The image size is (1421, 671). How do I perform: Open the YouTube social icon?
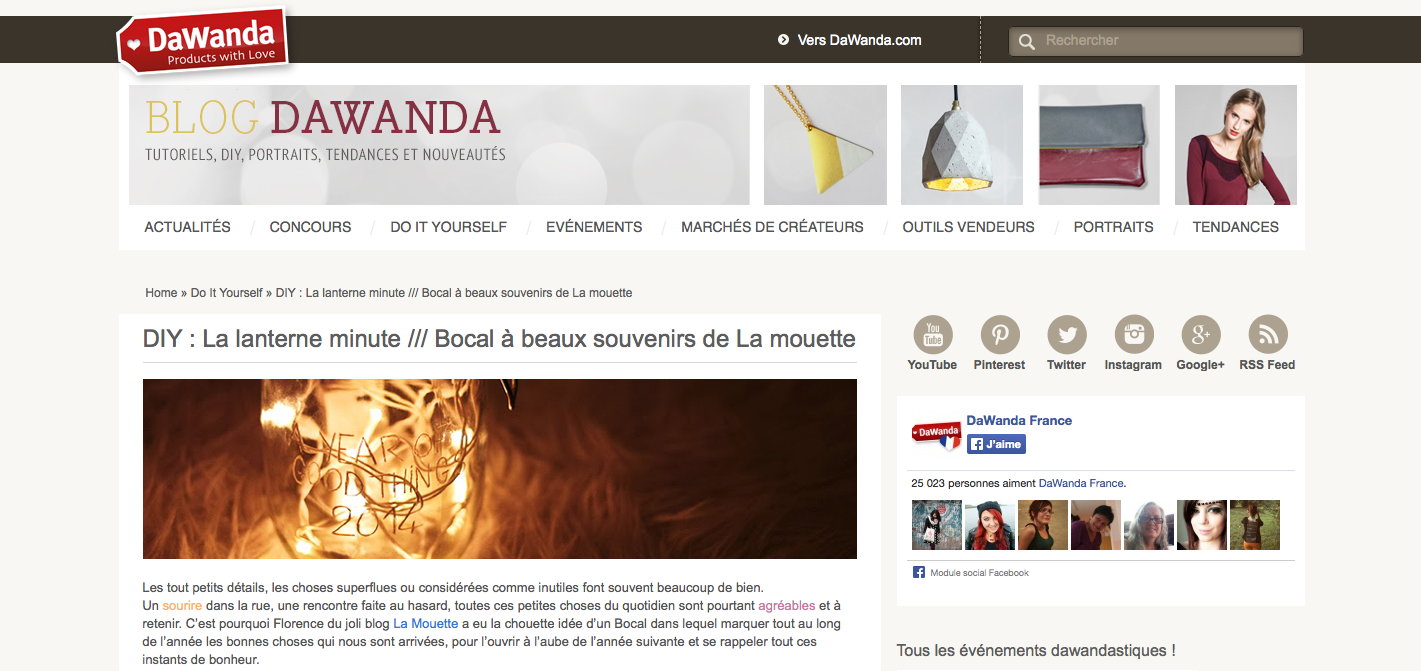pos(933,335)
